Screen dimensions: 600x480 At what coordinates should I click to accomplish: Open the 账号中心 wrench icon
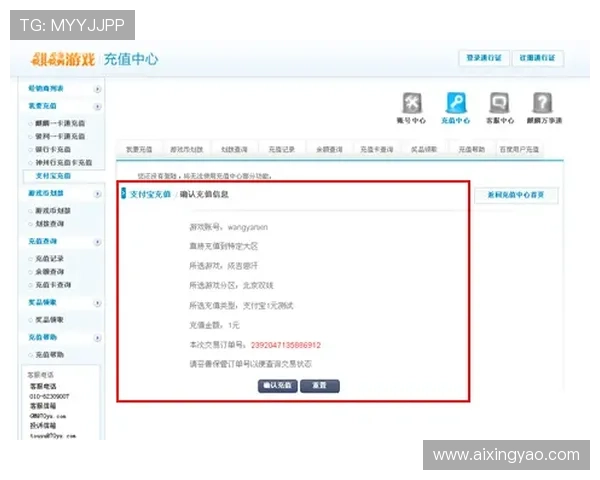pyautogui.click(x=412, y=103)
